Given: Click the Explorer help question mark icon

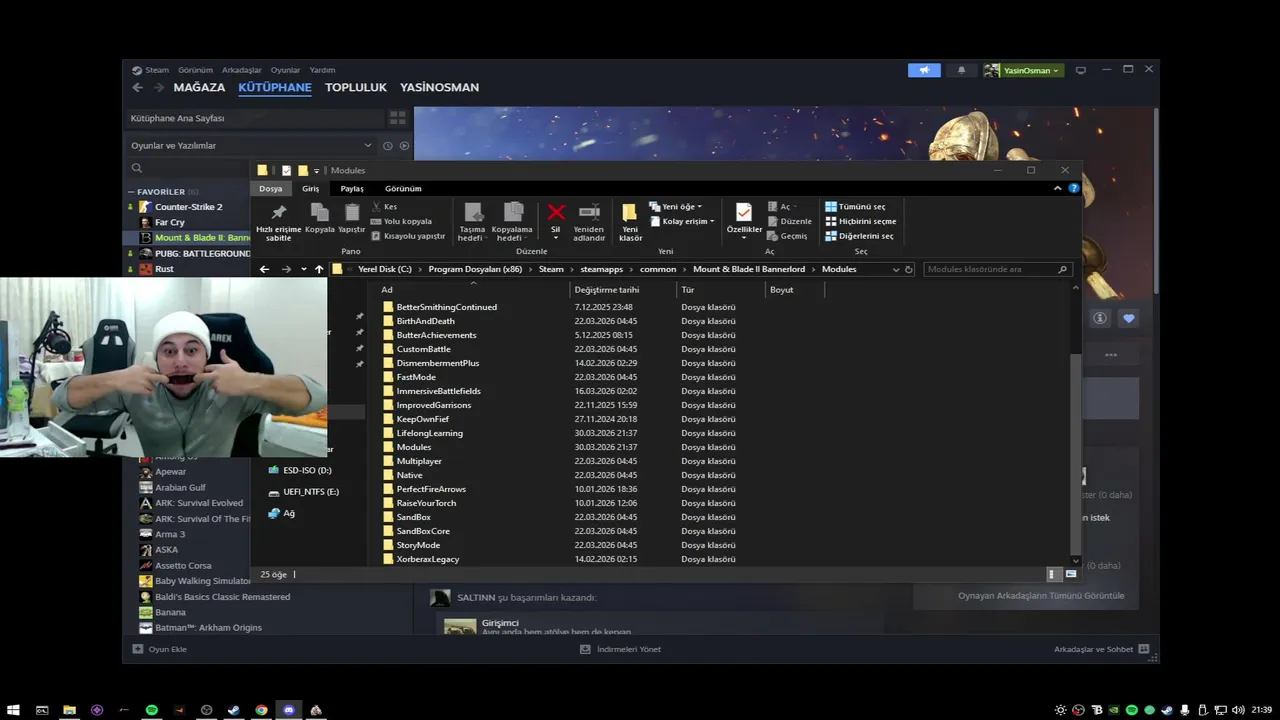Looking at the screenshot, I should pos(1073,188).
